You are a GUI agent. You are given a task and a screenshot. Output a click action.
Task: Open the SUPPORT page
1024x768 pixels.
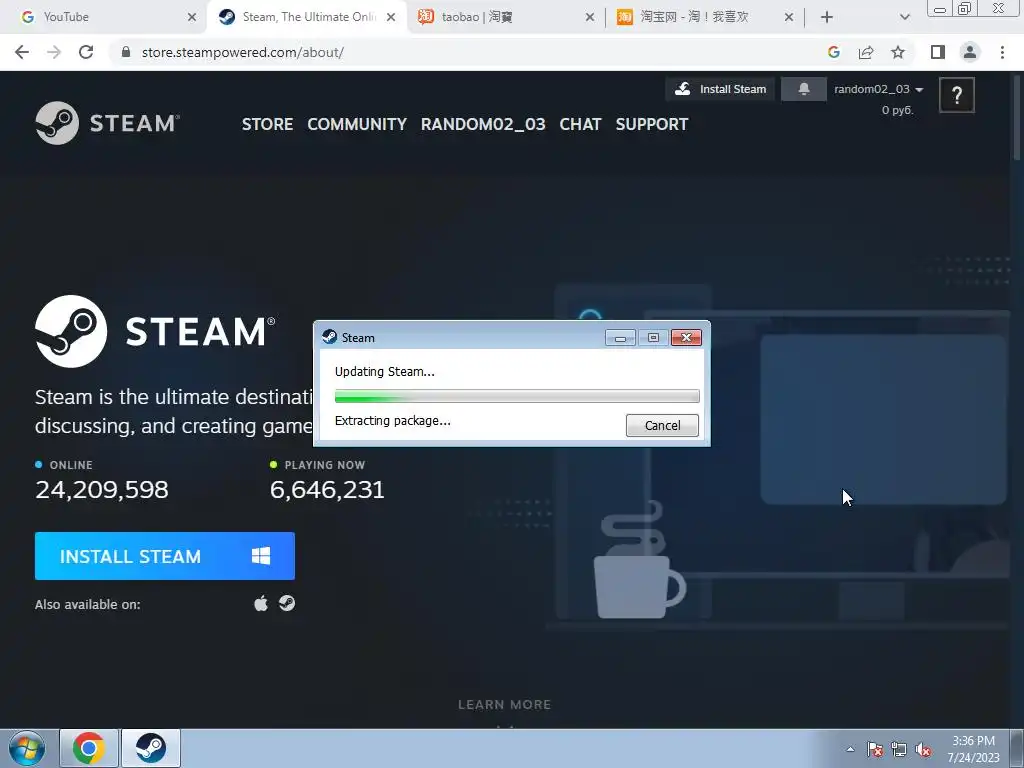click(x=652, y=124)
